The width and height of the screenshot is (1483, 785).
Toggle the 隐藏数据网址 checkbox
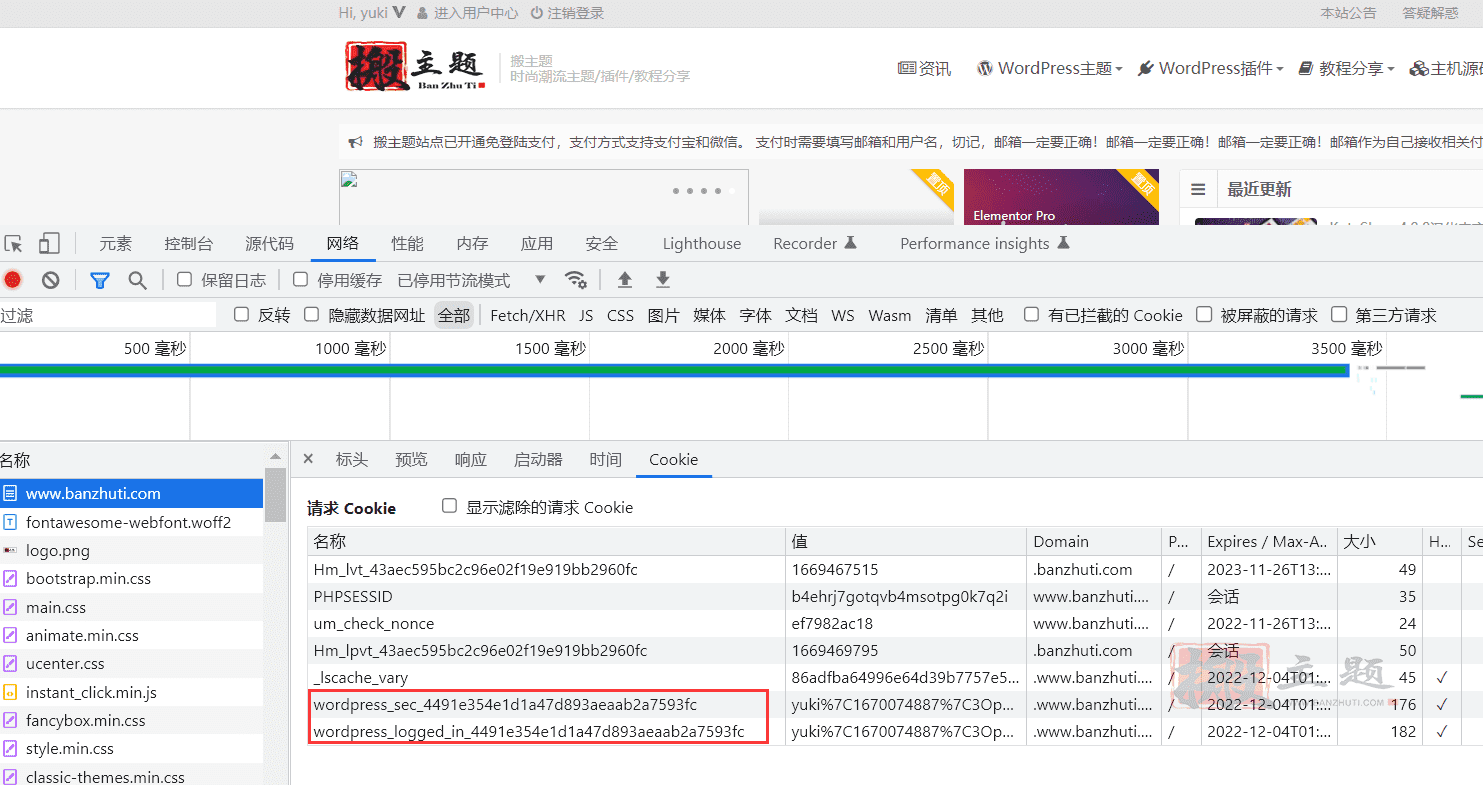pos(311,314)
